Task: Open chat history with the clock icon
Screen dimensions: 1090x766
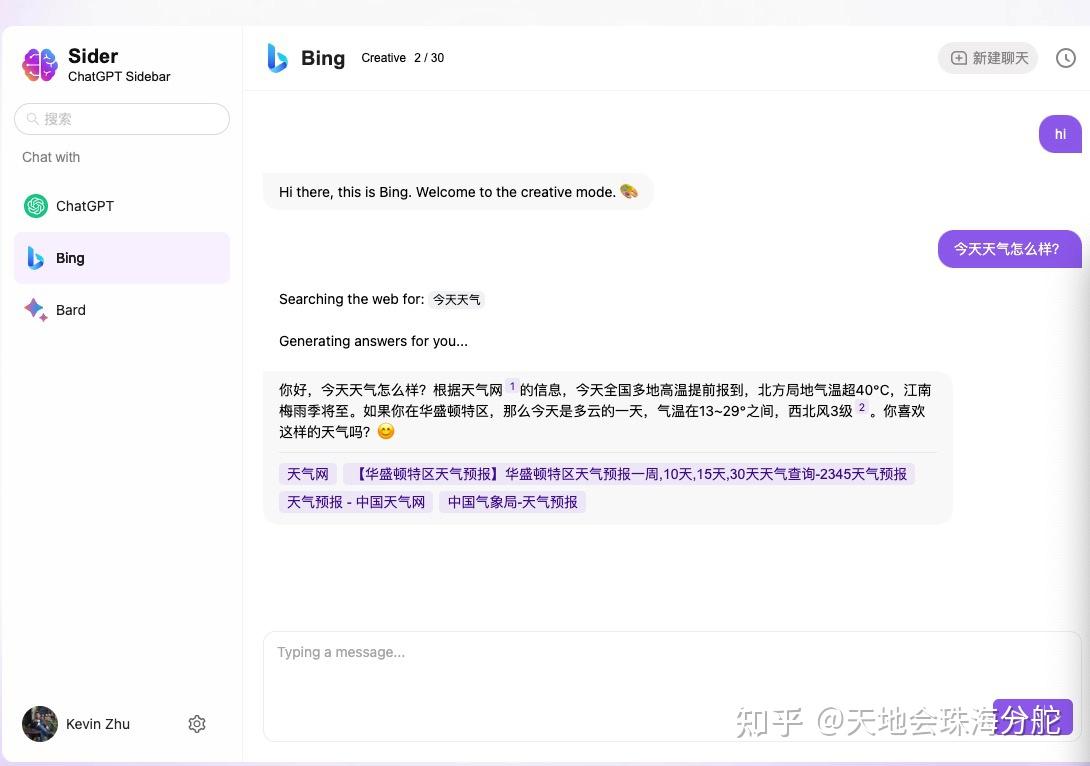Action: 1066,57
